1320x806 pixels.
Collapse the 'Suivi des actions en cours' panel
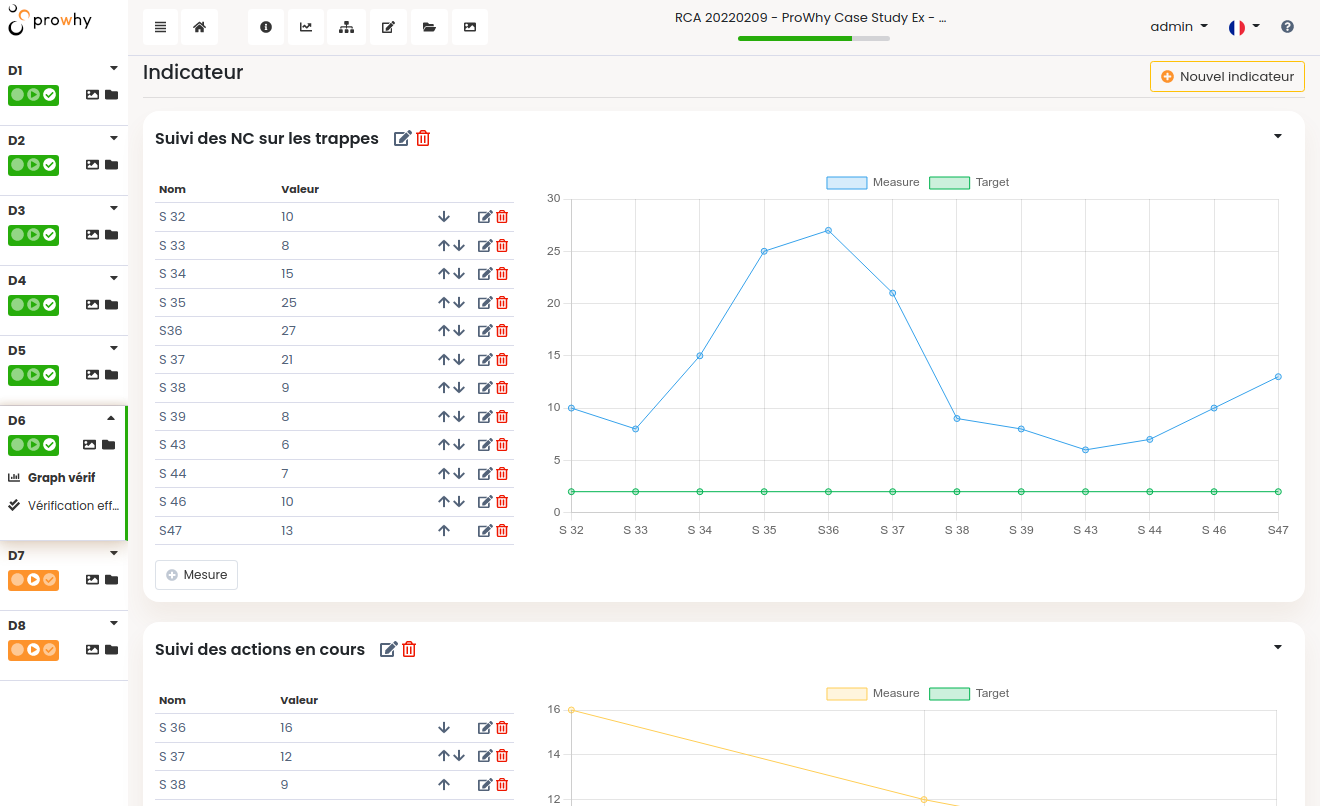point(1278,648)
